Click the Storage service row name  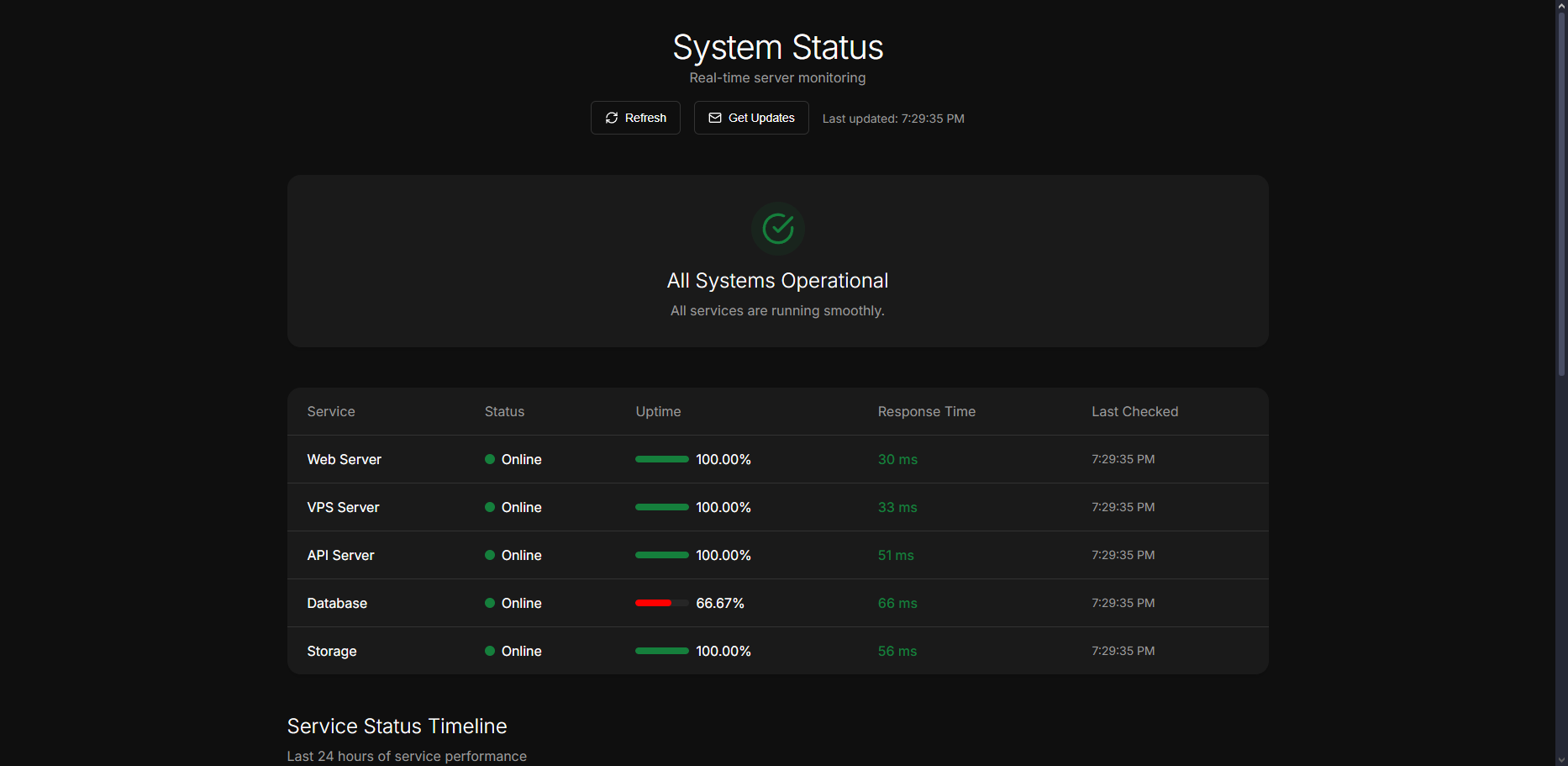(x=332, y=651)
